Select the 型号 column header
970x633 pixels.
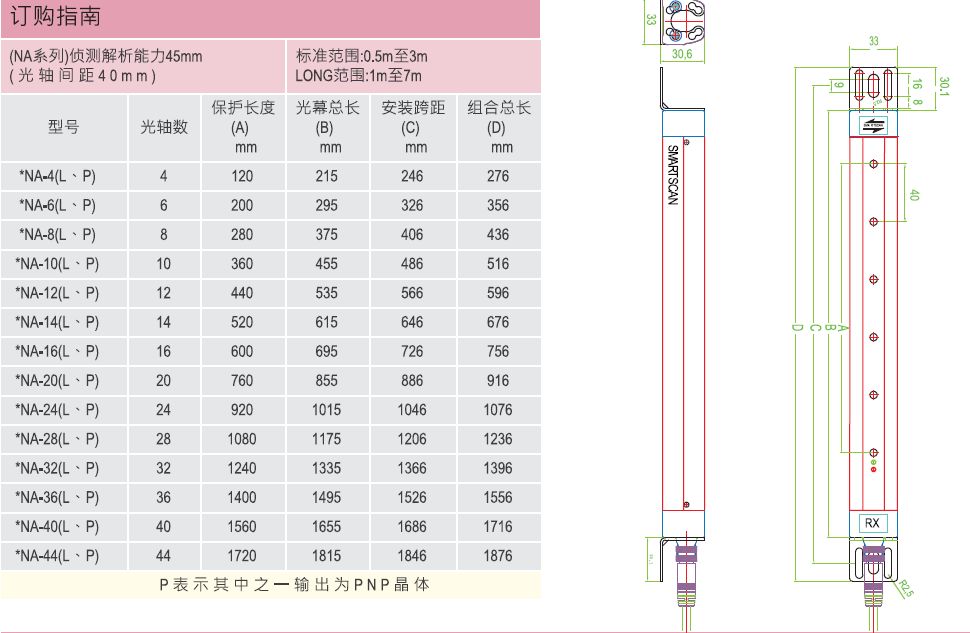click(64, 127)
